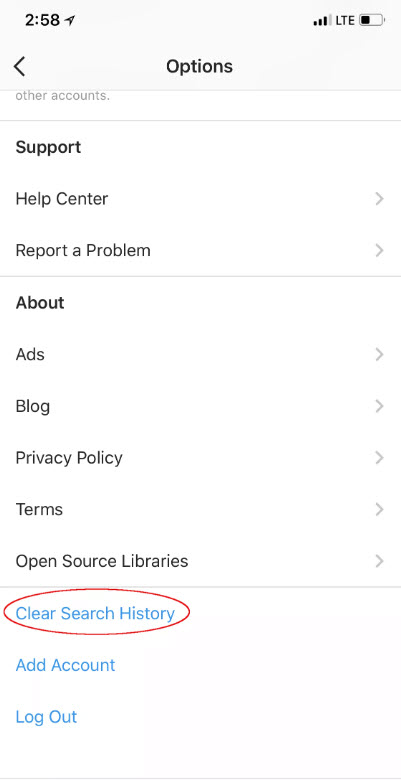Tap the chevron beside Terms
401x780 pixels.
coord(380,509)
